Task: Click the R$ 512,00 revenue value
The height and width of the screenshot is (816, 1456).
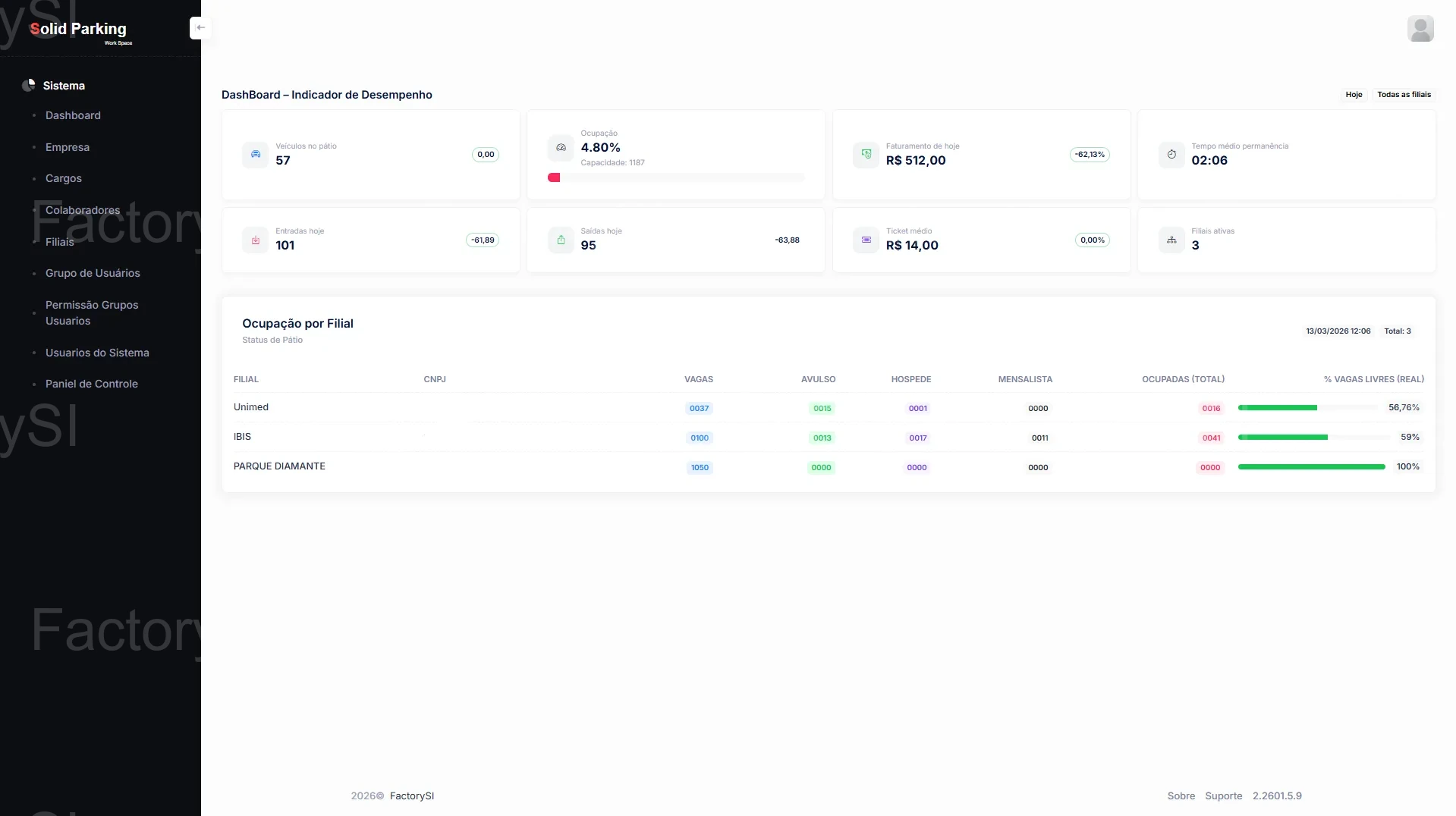Action: pyautogui.click(x=916, y=161)
